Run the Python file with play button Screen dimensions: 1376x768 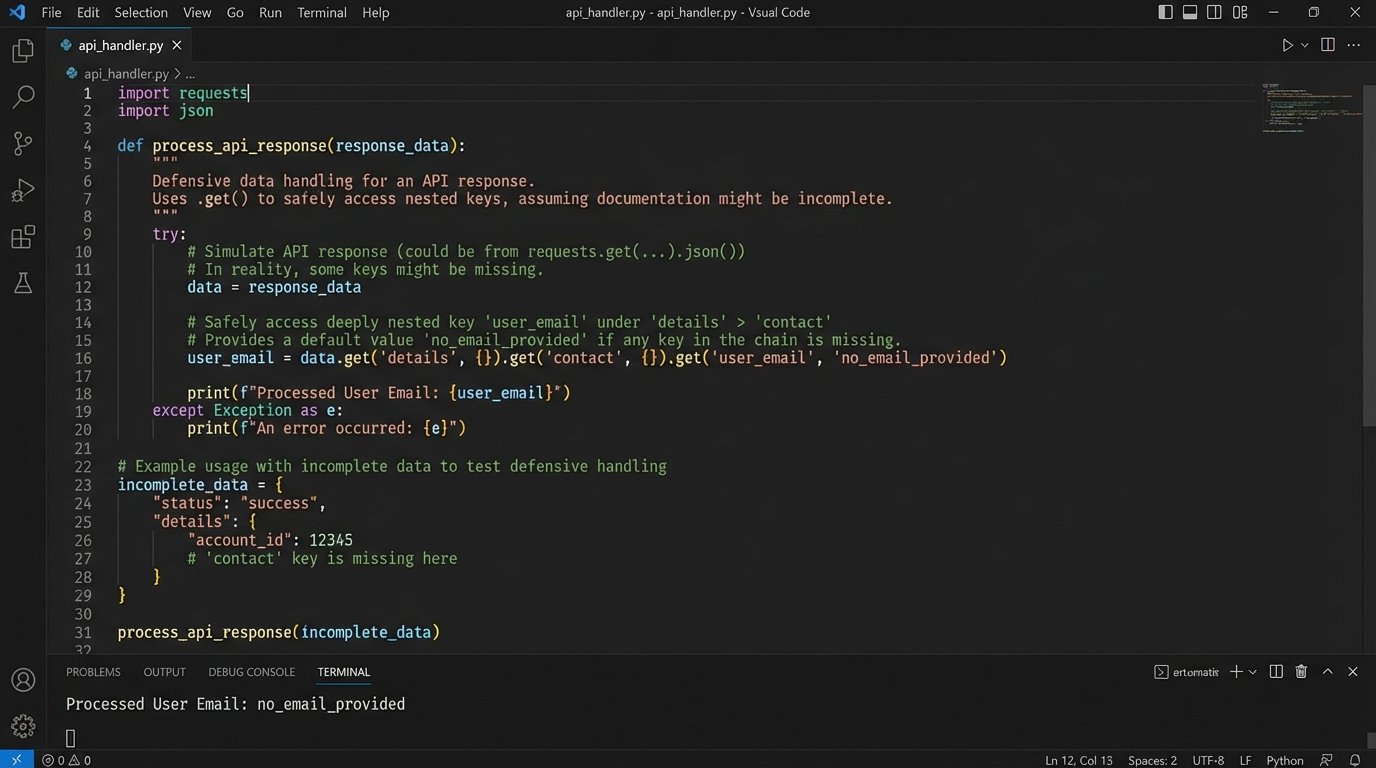(1287, 45)
